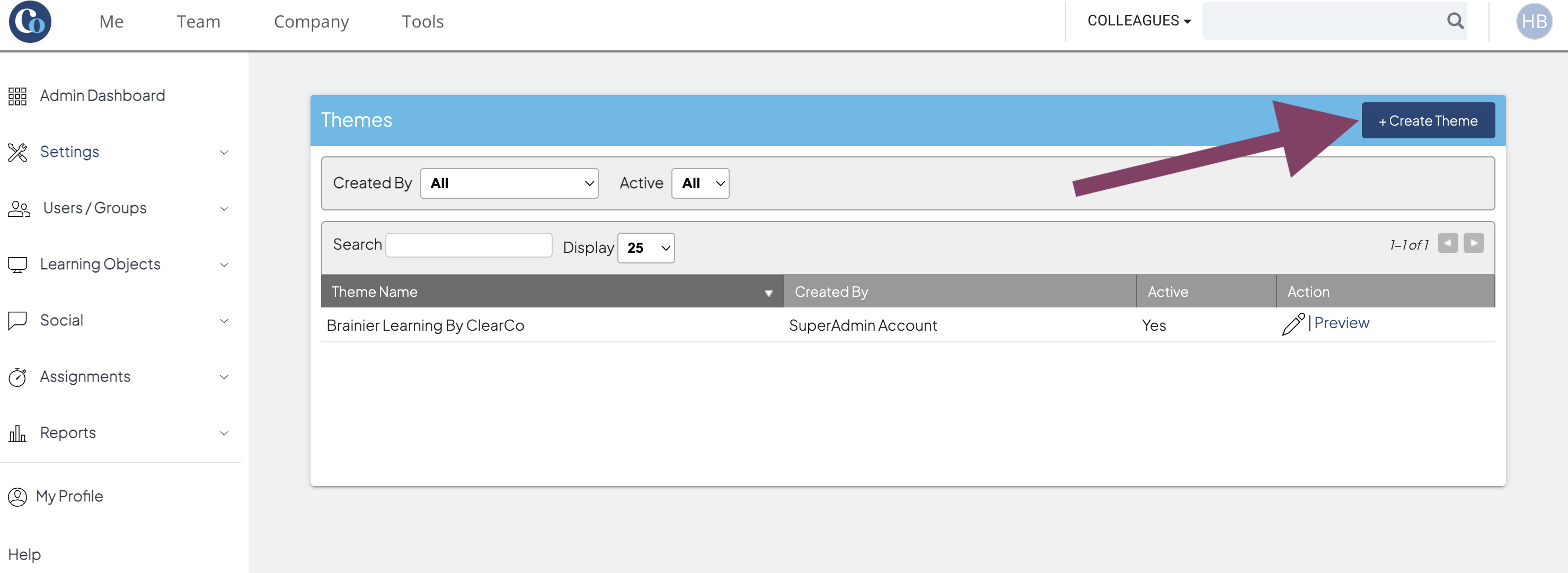Screen dimensions: 1568x573
Task: Click the themes Search input field
Action: coord(468,245)
